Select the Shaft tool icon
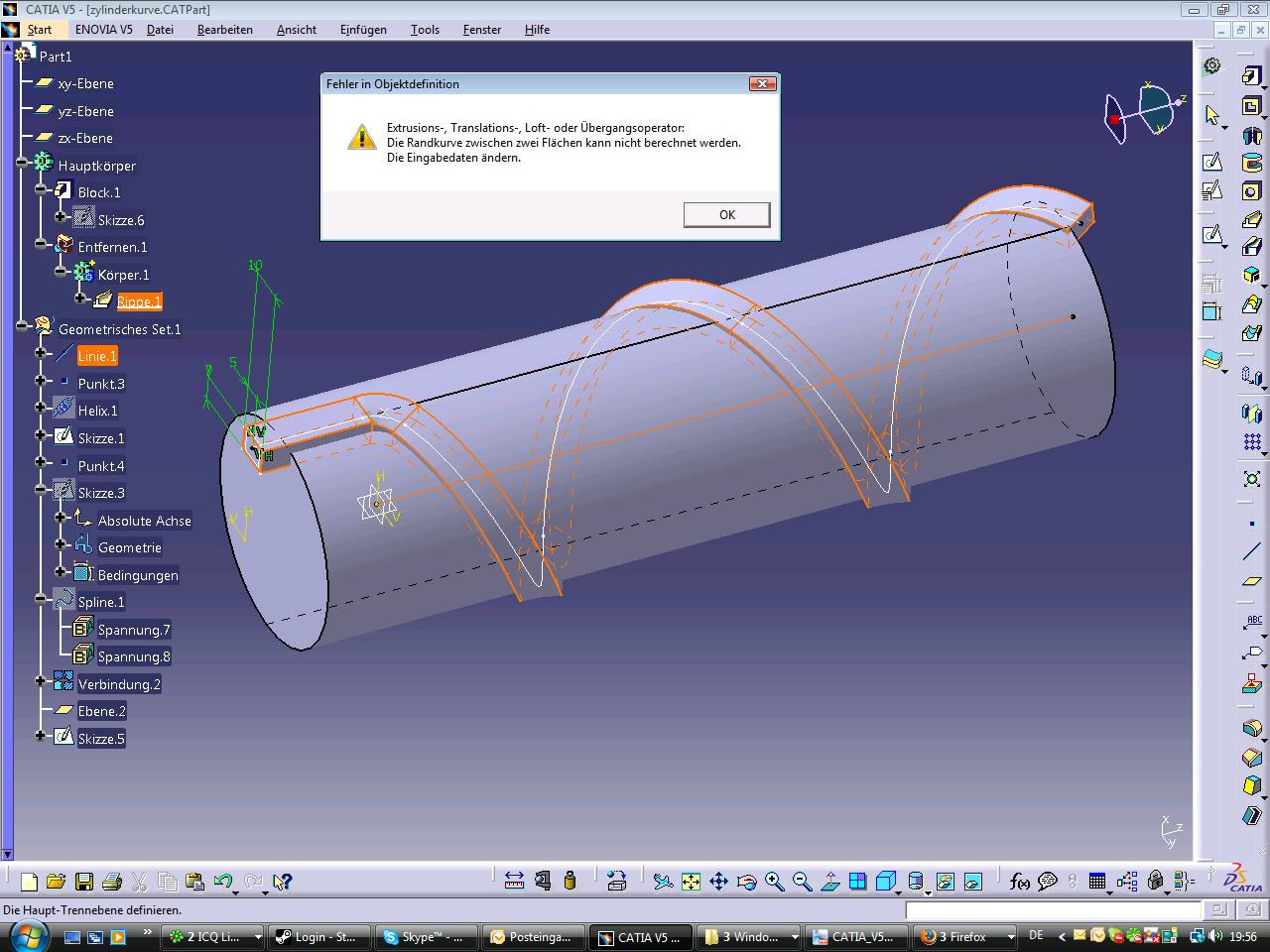Viewport: 1270px width, 952px height. (1251, 135)
